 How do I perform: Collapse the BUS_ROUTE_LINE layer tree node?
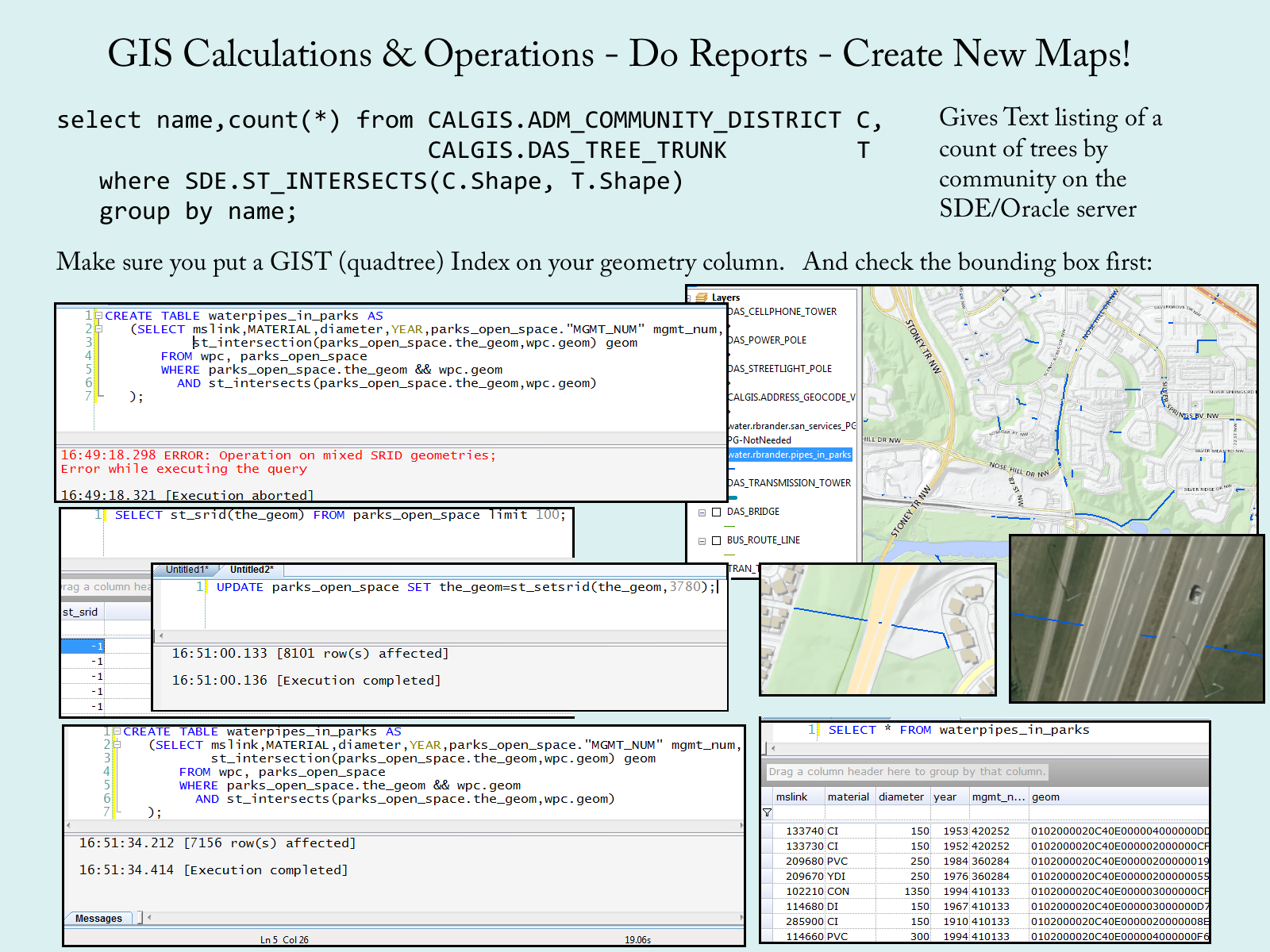(702, 541)
